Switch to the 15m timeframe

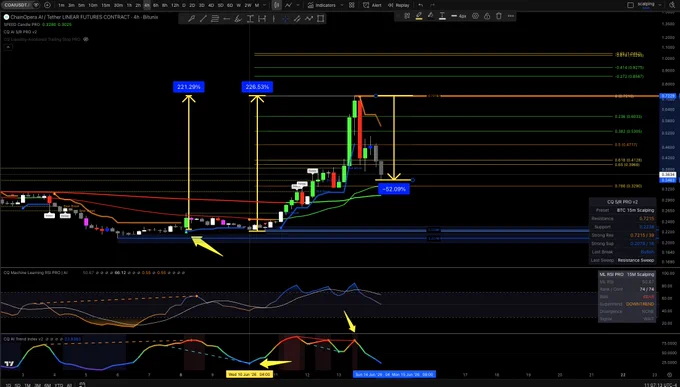(105, 5)
